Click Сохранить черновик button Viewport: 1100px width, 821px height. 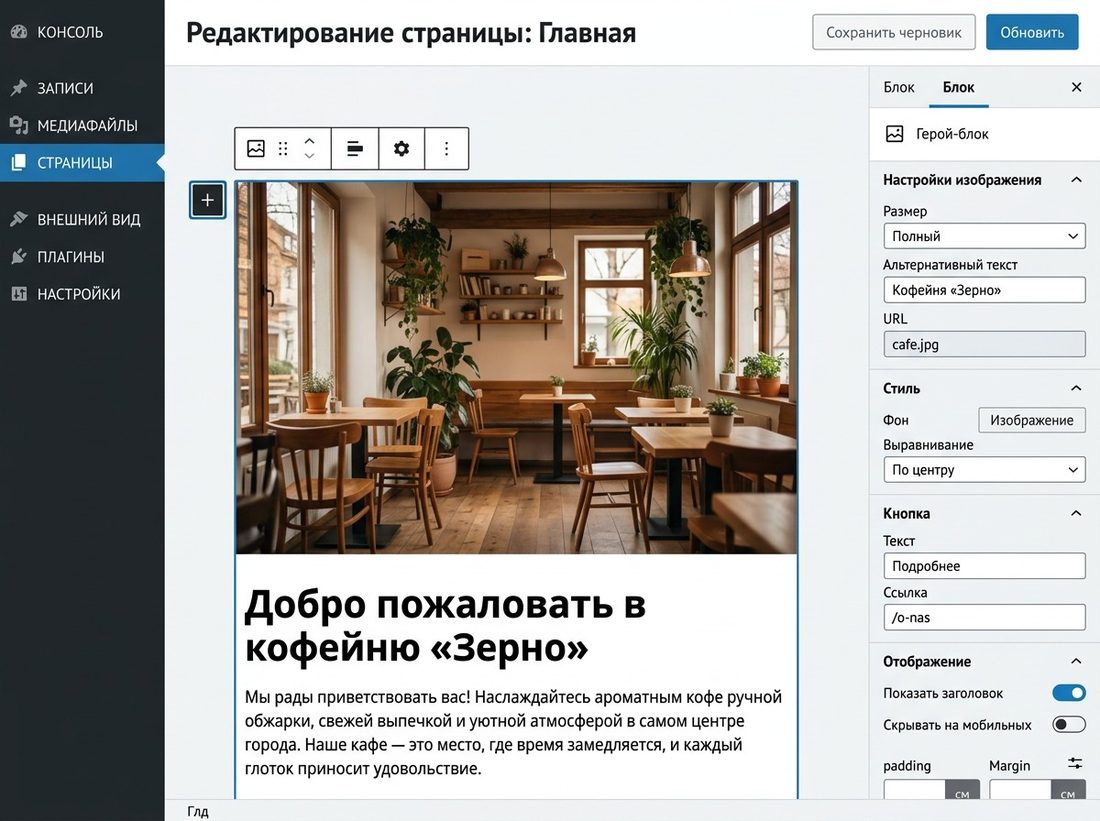[x=894, y=32]
